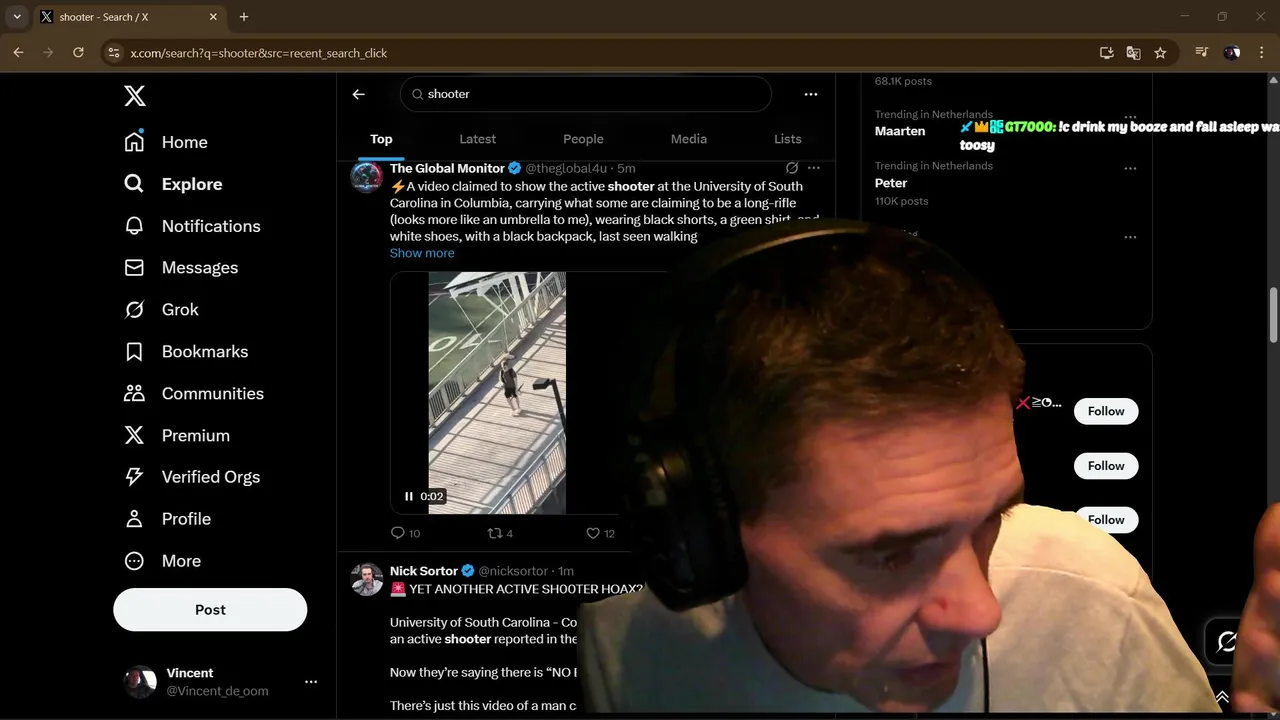Click the topmost Follow button
The height and width of the screenshot is (720, 1280).
pyautogui.click(x=1106, y=411)
